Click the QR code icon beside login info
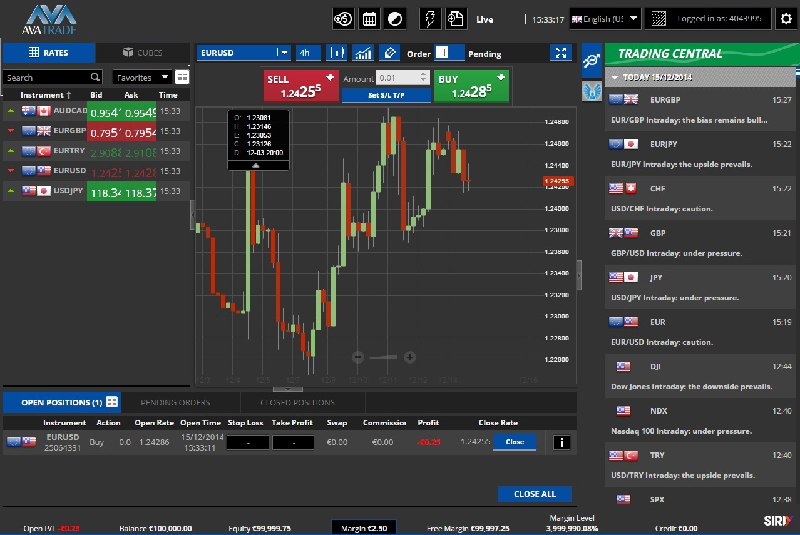Viewport: 800px width, 535px height. coord(659,19)
